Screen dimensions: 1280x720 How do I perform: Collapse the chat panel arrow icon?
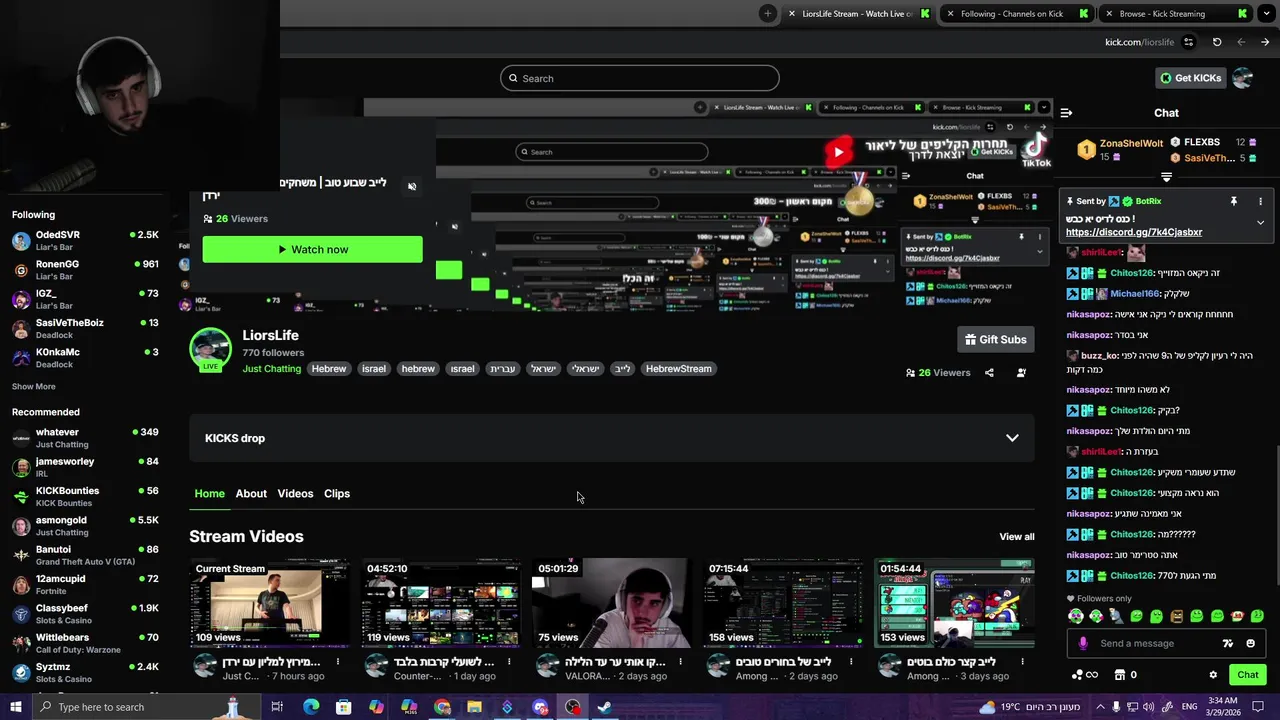pyautogui.click(x=1066, y=113)
